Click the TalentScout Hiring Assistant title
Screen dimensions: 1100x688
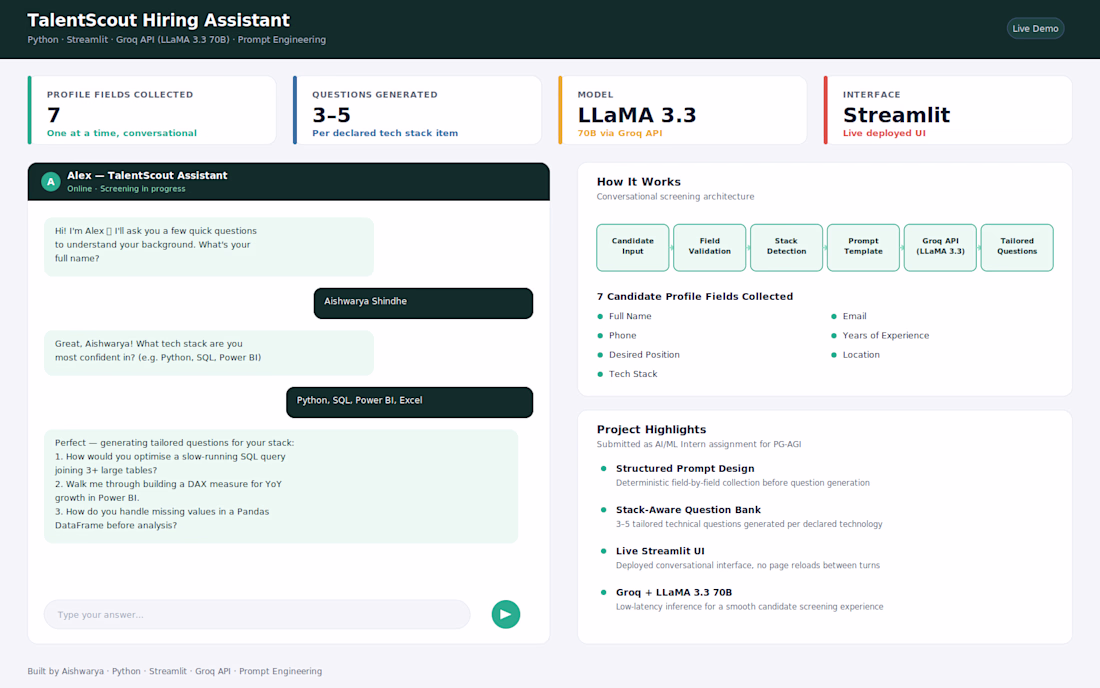pos(159,20)
